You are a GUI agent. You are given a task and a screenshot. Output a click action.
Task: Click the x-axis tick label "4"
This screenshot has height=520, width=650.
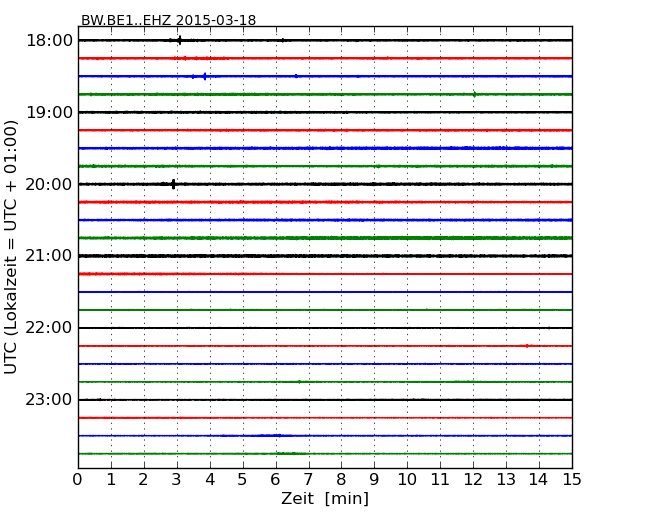(x=210, y=480)
